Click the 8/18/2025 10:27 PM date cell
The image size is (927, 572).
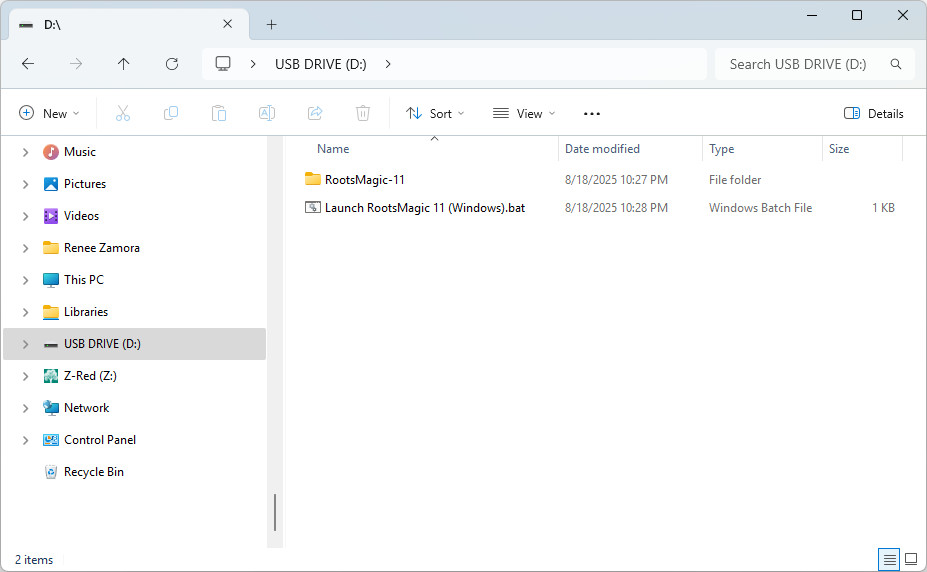[x=616, y=180]
